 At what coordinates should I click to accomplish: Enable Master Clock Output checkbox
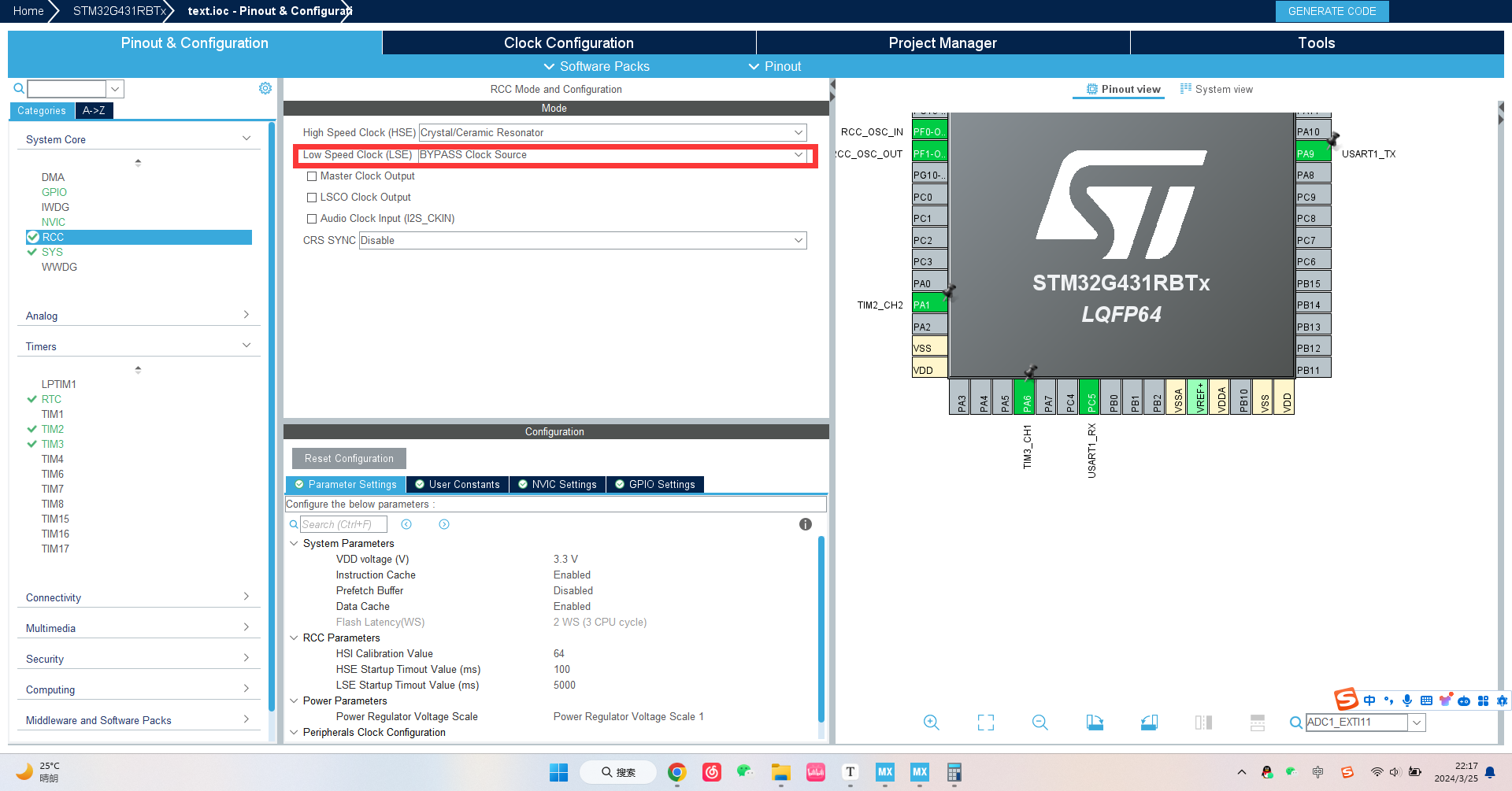pos(312,176)
